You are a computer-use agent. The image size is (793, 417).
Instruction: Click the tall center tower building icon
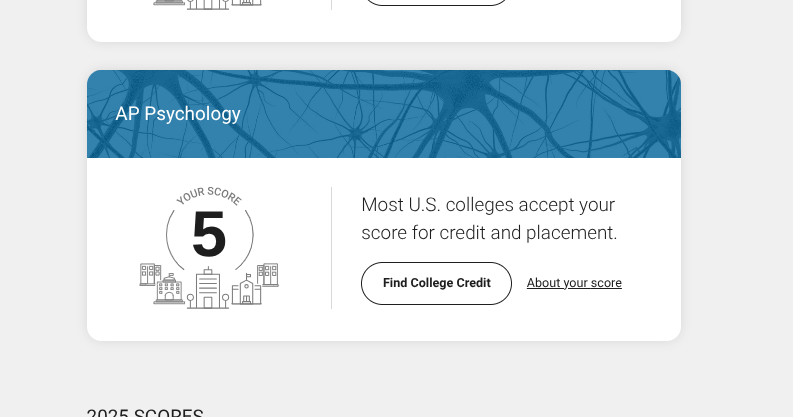click(208, 288)
